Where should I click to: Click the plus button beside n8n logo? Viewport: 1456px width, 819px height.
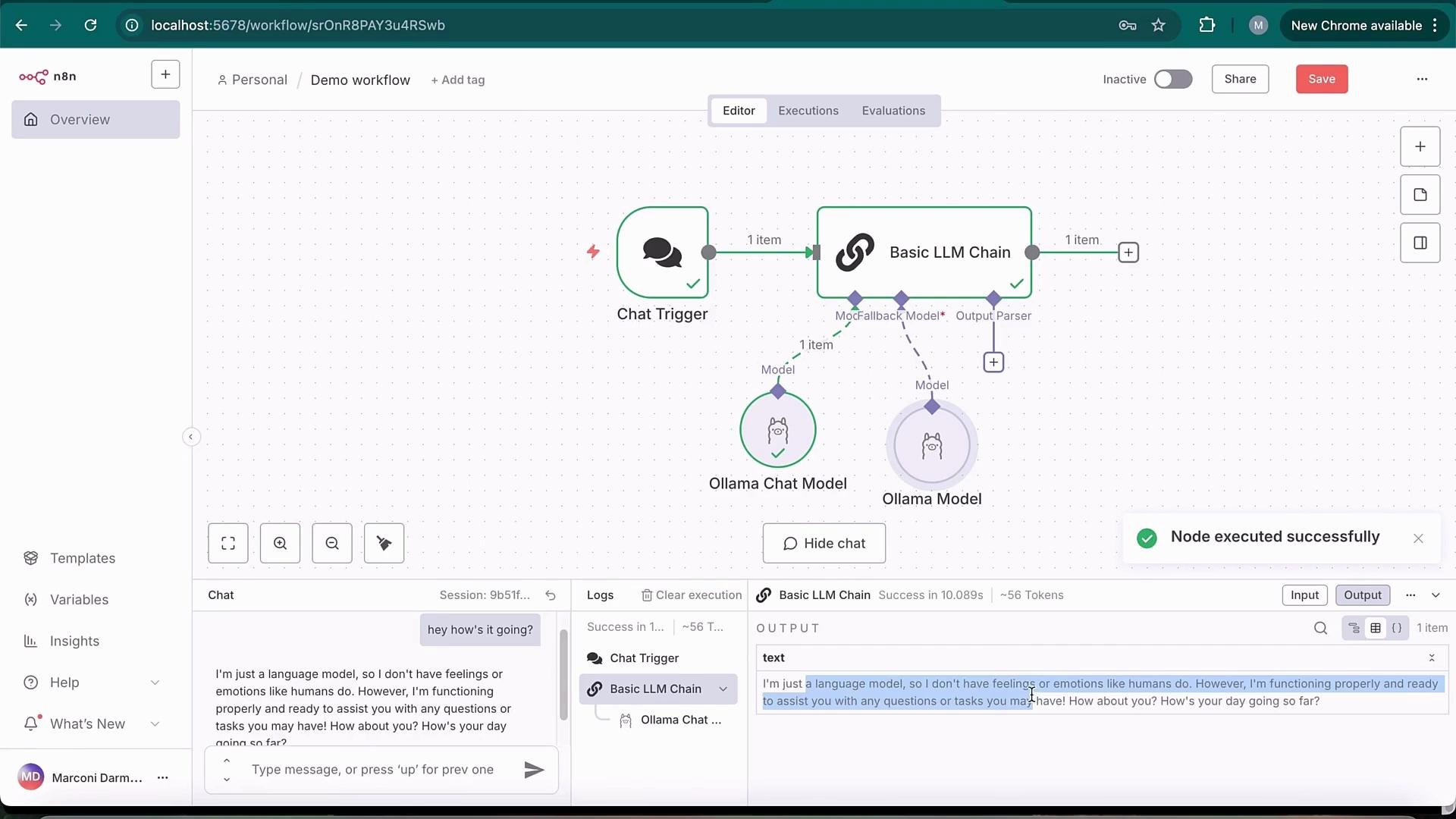pyautogui.click(x=165, y=74)
